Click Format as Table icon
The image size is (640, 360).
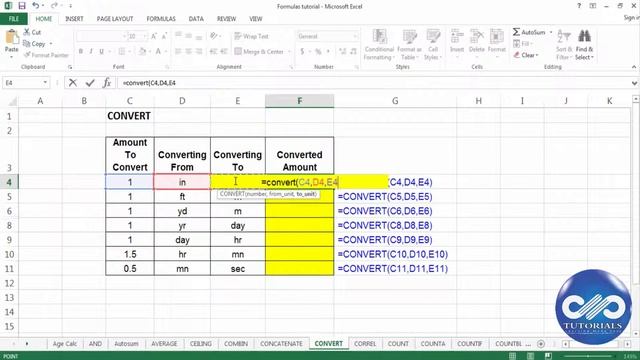coord(409,36)
